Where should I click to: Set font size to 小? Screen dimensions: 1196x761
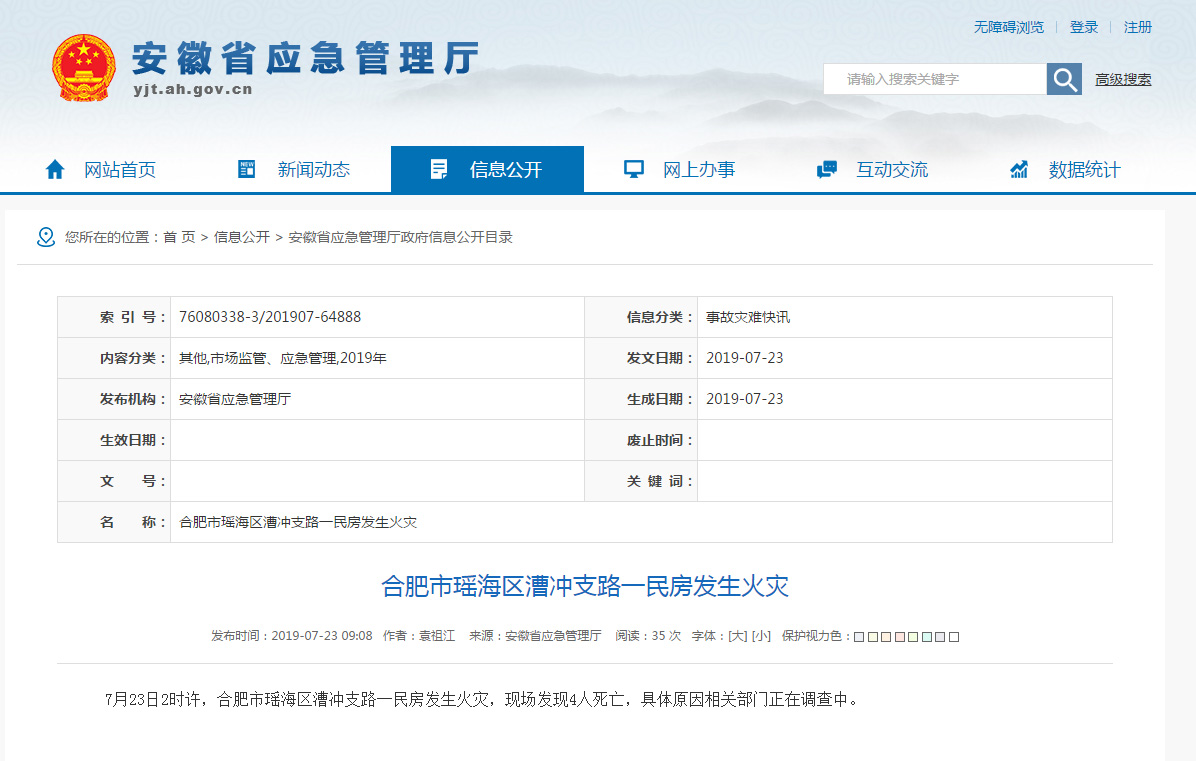pyautogui.click(x=761, y=636)
